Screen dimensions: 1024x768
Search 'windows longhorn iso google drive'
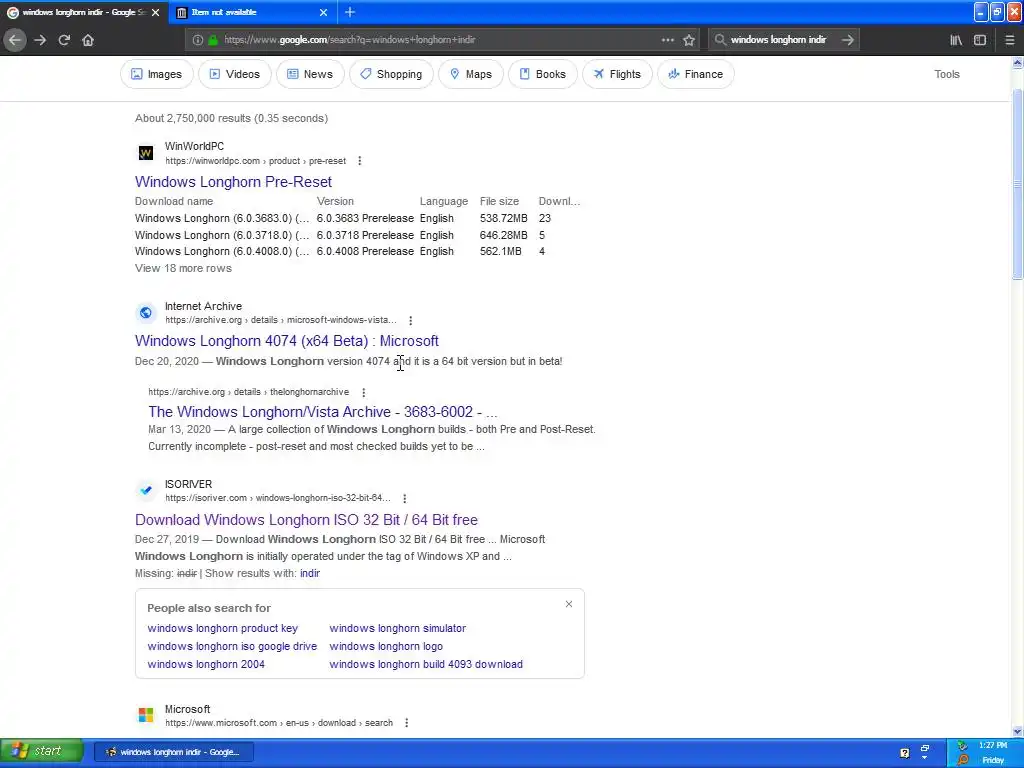pyautogui.click(x=232, y=647)
